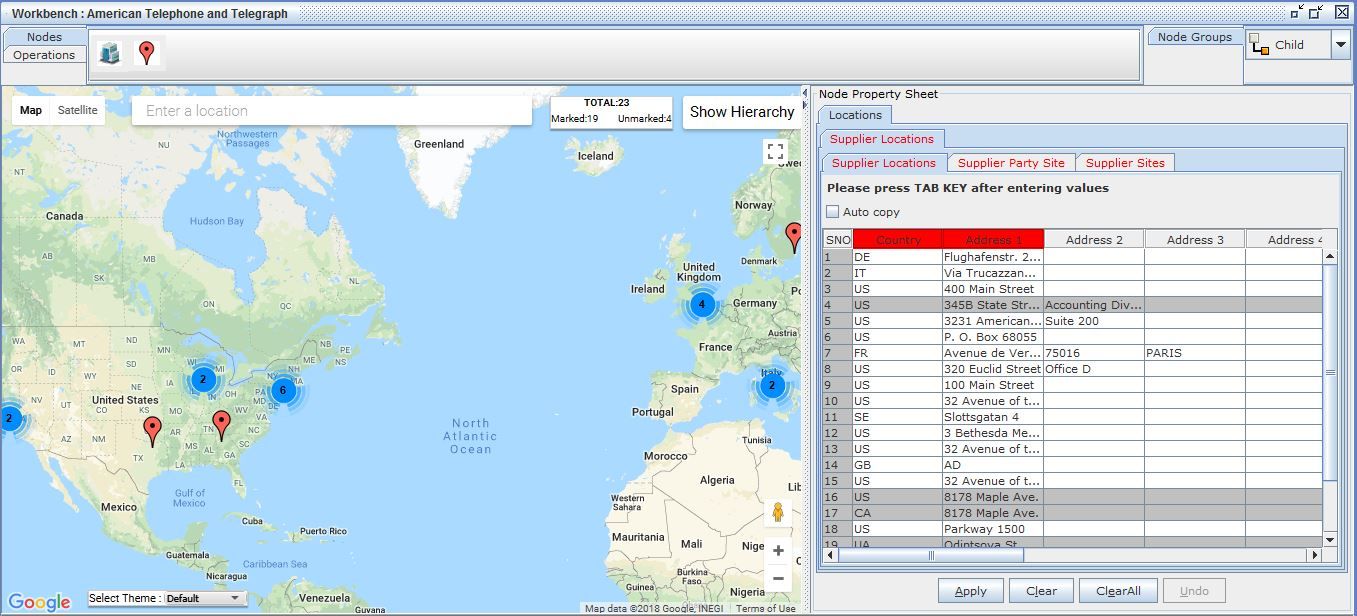Open the Supplier Sites tab

(x=1125, y=163)
